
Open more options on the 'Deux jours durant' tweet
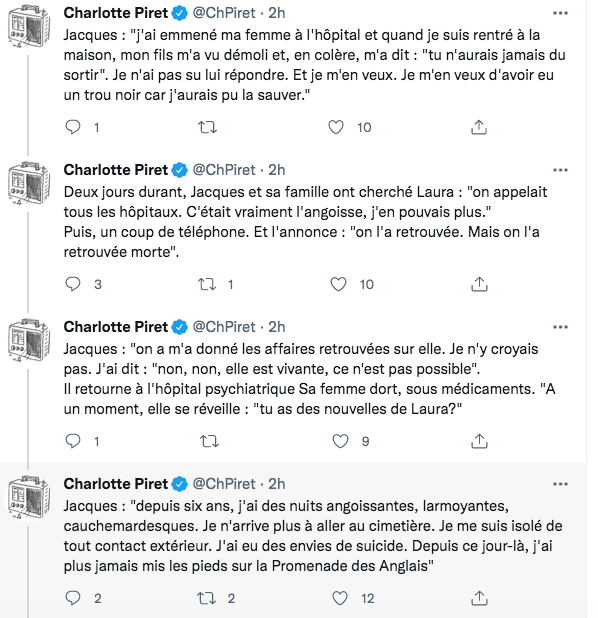[560, 170]
